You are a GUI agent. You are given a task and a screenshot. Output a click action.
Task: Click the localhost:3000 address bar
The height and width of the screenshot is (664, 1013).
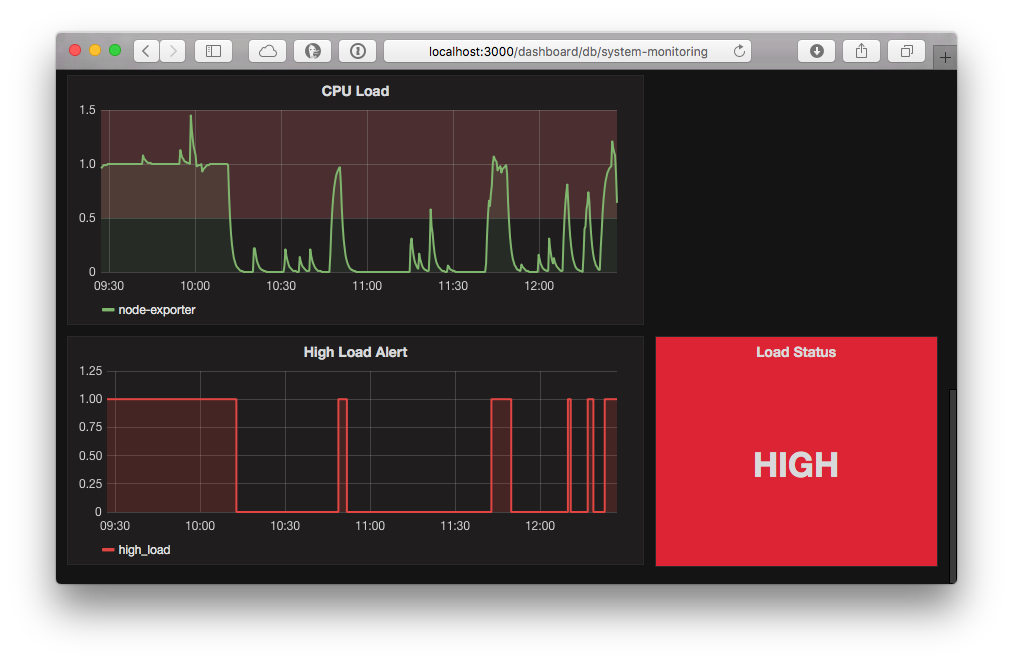[567, 51]
